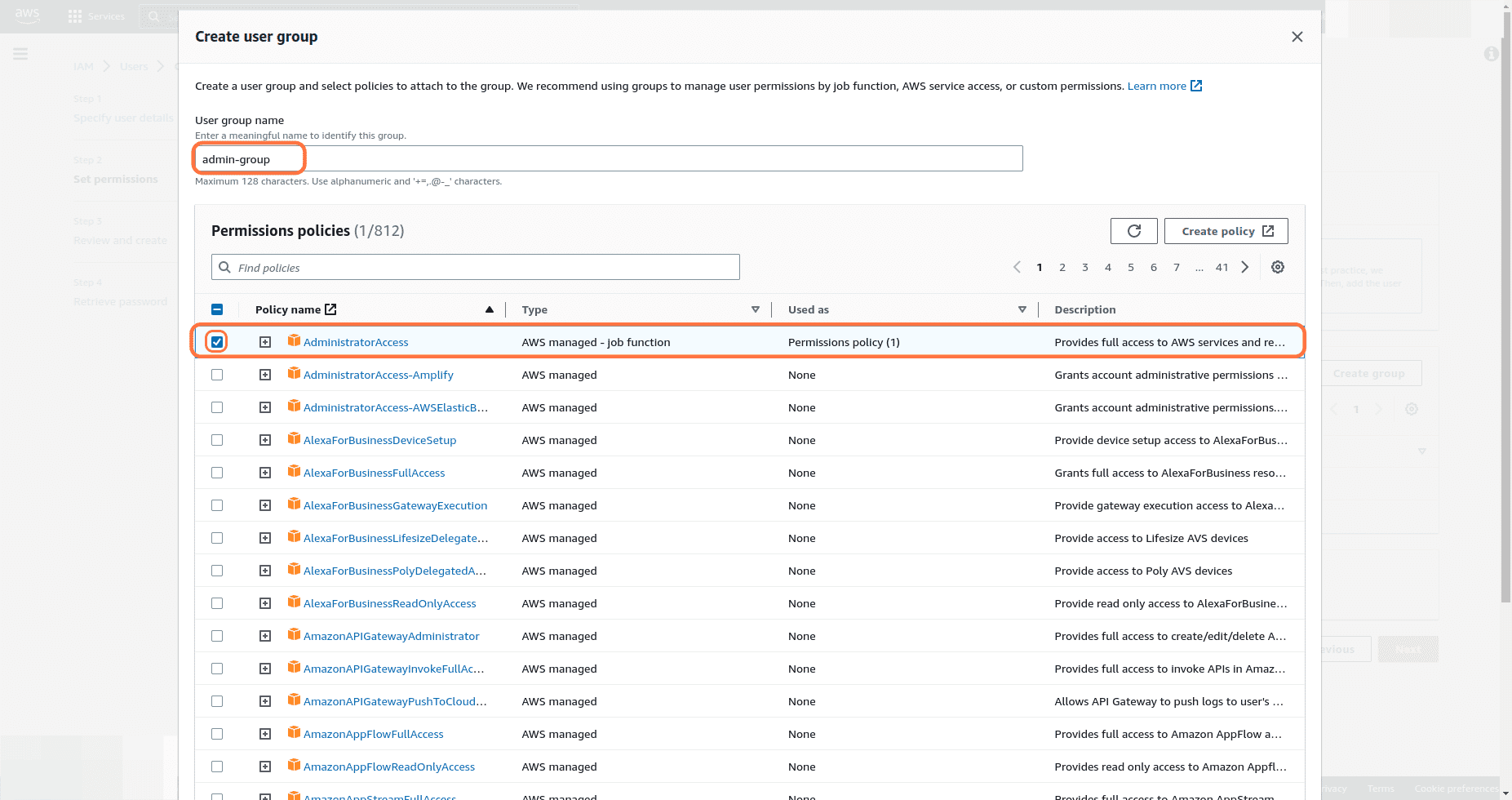Click policy icon for AlexaForBusinessFullAccess
Screen dimensions: 1512x800
294,471
